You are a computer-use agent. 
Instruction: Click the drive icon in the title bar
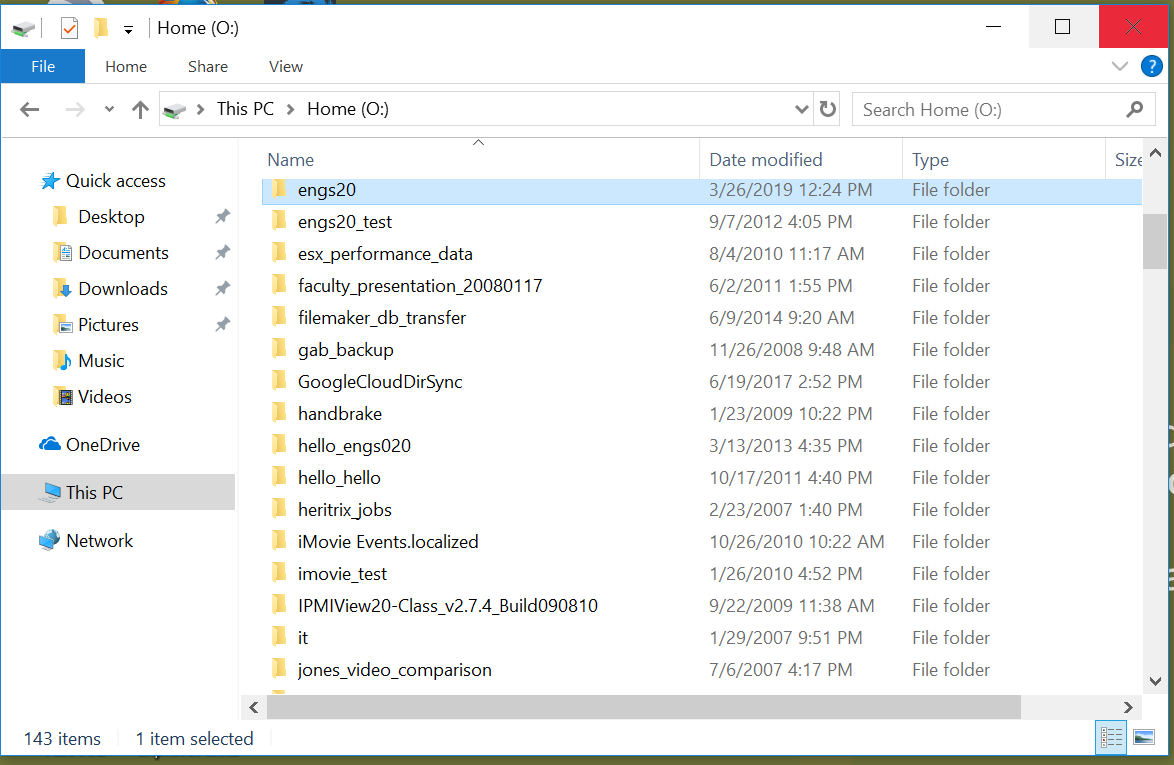coord(24,28)
